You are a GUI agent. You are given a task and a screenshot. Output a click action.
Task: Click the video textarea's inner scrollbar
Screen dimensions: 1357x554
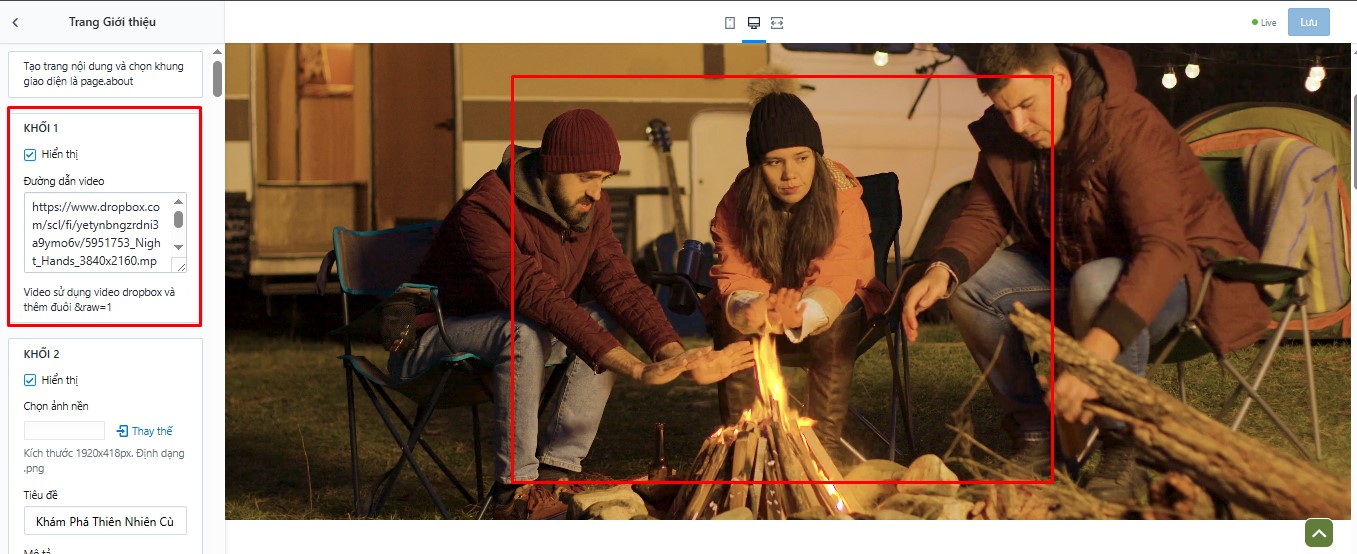179,219
